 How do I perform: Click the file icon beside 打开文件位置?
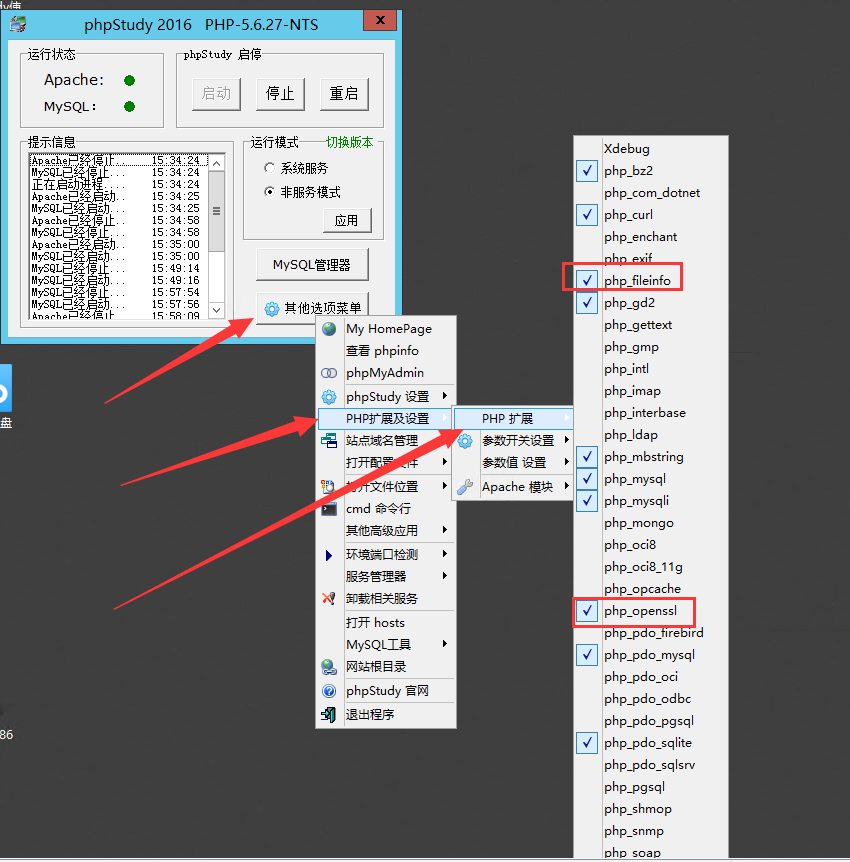(329, 487)
